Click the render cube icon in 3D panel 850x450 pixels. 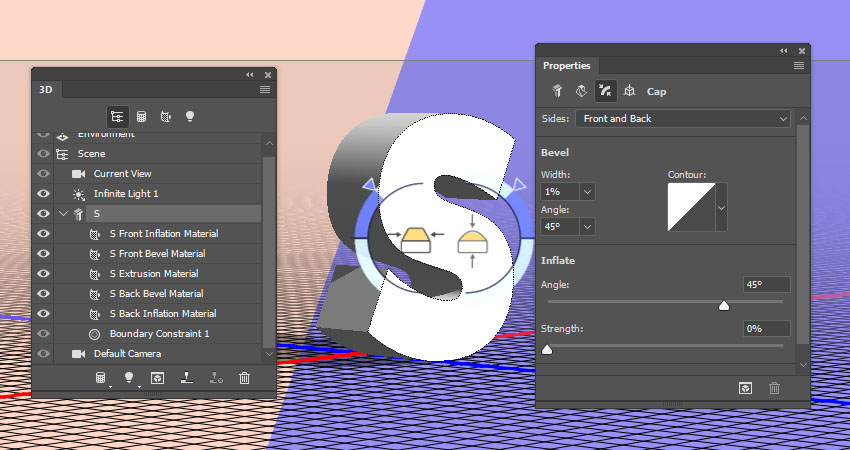point(157,378)
